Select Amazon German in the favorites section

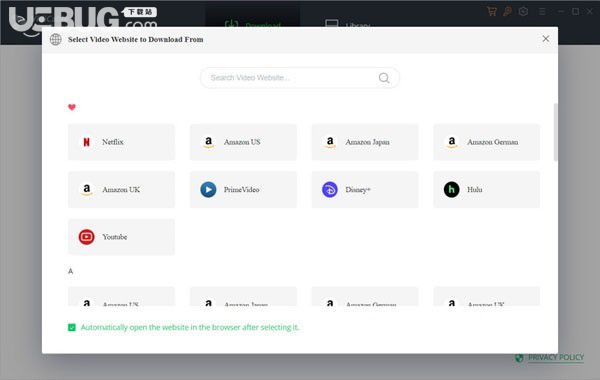[x=487, y=142]
